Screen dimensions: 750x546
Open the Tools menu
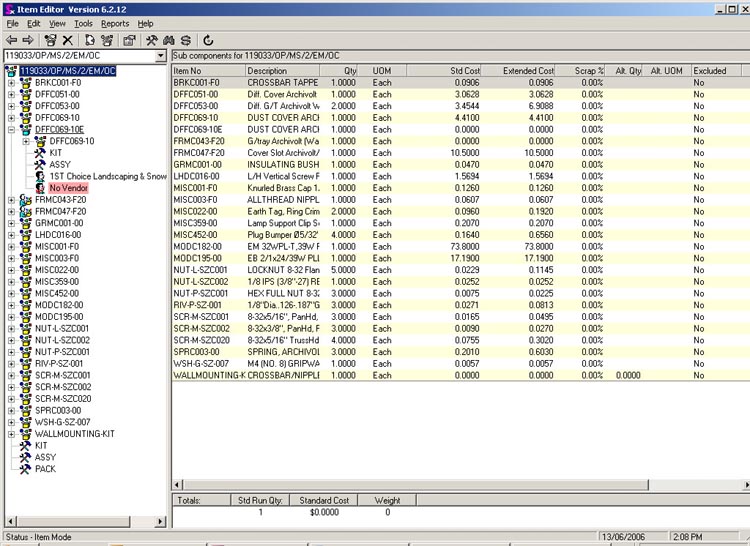pyautogui.click(x=83, y=23)
